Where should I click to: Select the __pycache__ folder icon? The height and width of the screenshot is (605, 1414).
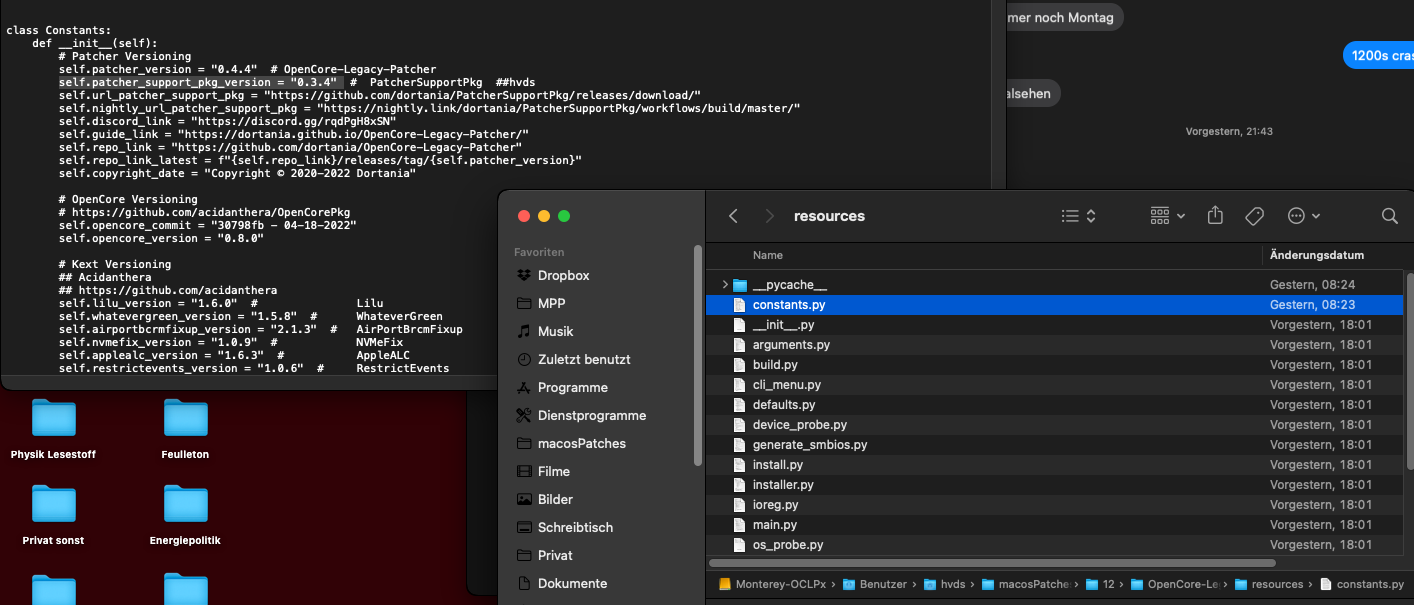point(740,285)
